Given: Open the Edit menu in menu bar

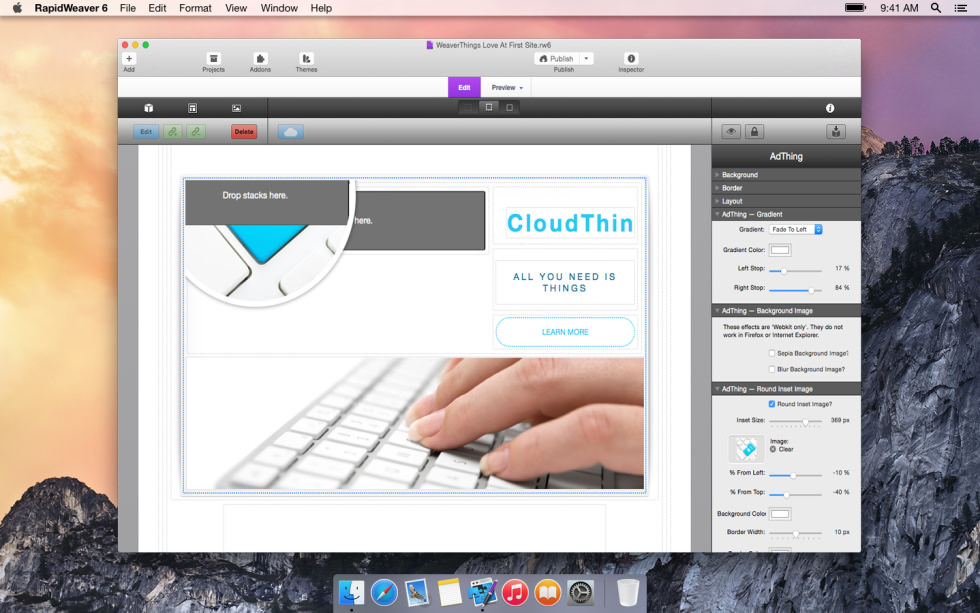Looking at the screenshot, I should pyautogui.click(x=157, y=8).
